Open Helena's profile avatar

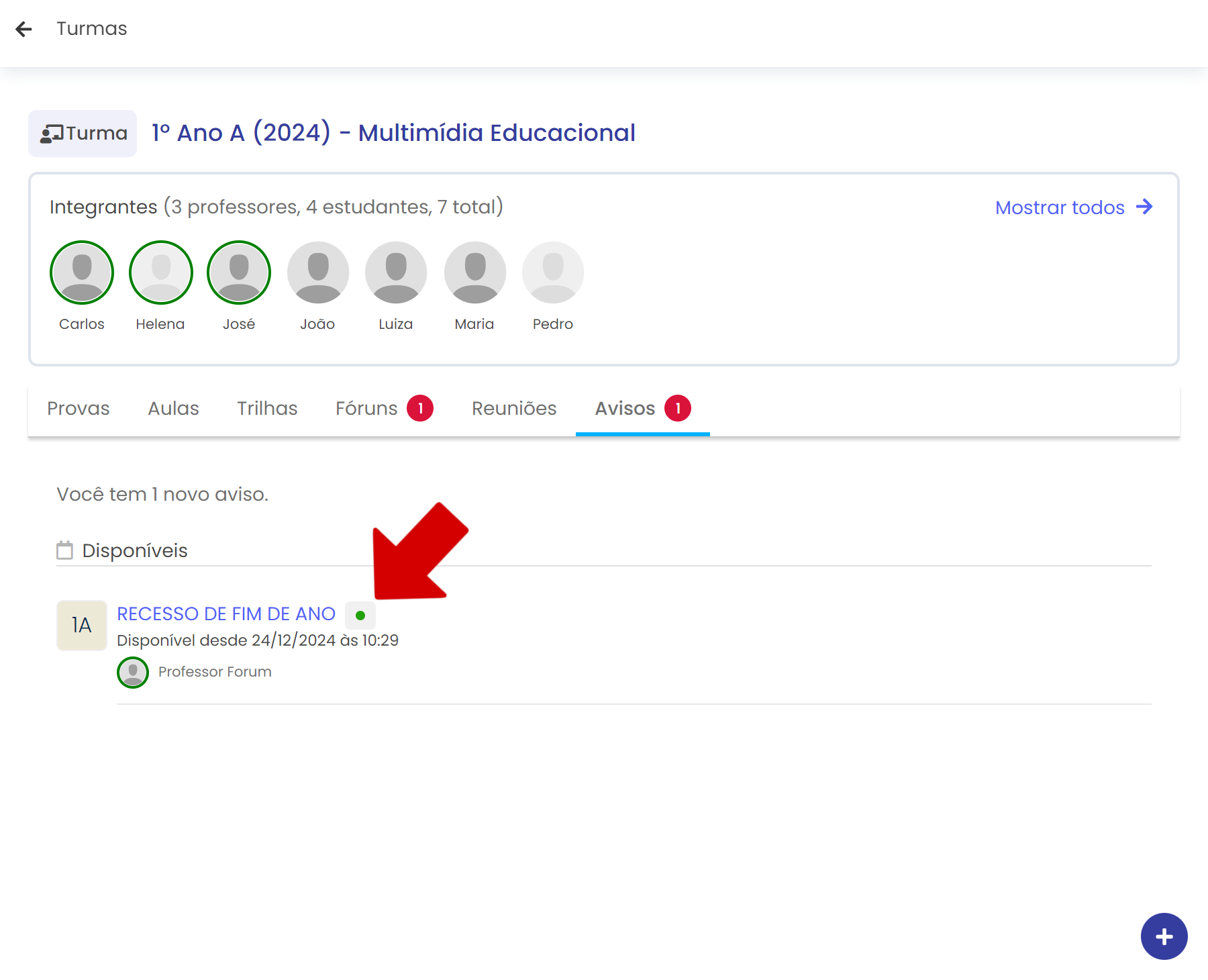pos(160,273)
